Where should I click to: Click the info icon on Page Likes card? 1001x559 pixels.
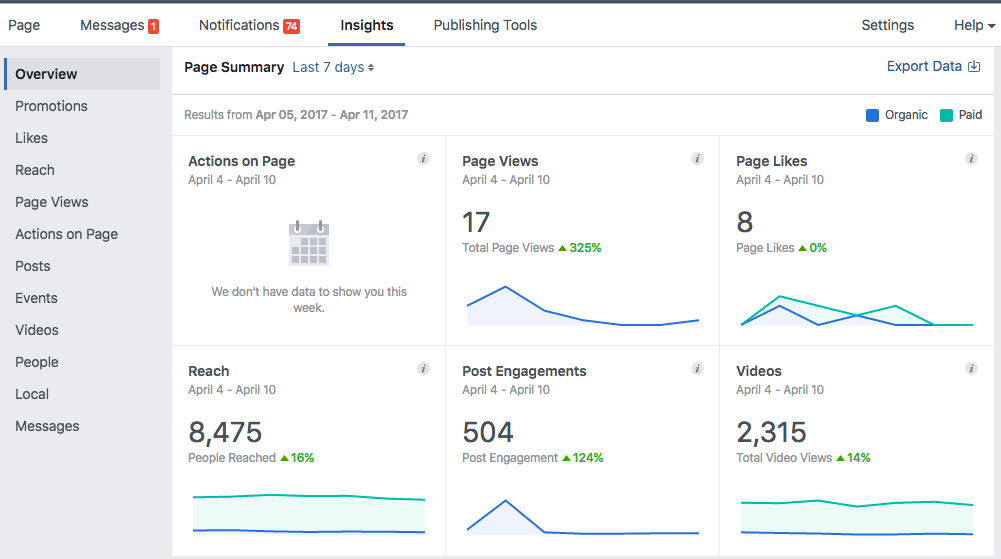click(971, 158)
